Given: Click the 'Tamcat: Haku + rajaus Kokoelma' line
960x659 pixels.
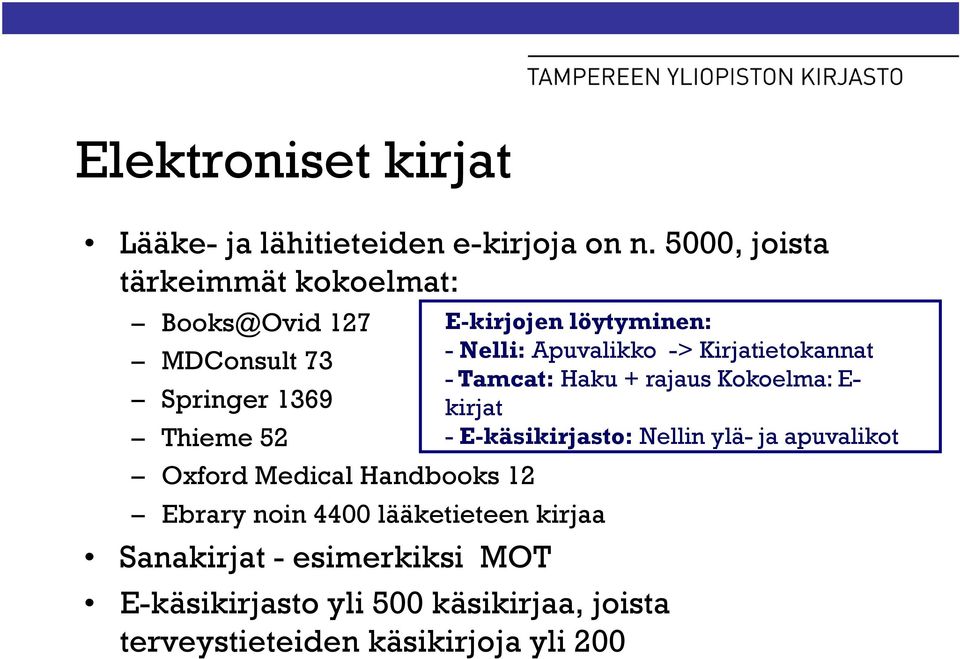Looking at the screenshot, I should point(653,379).
